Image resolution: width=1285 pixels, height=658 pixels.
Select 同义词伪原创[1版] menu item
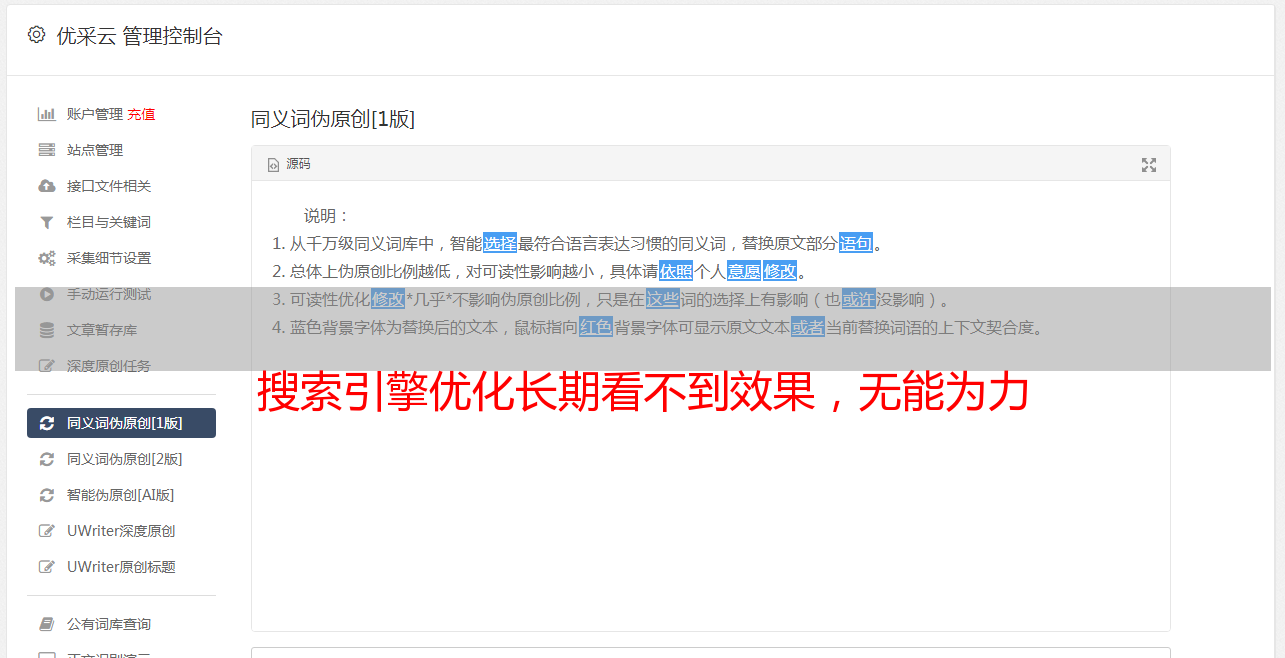tap(121, 423)
